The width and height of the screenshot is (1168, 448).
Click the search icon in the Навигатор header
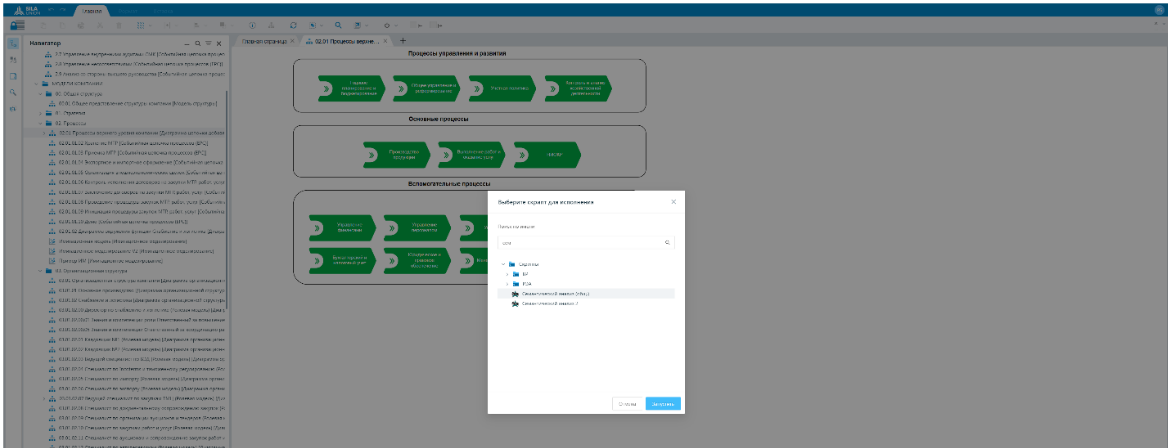[x=196, y=44]
